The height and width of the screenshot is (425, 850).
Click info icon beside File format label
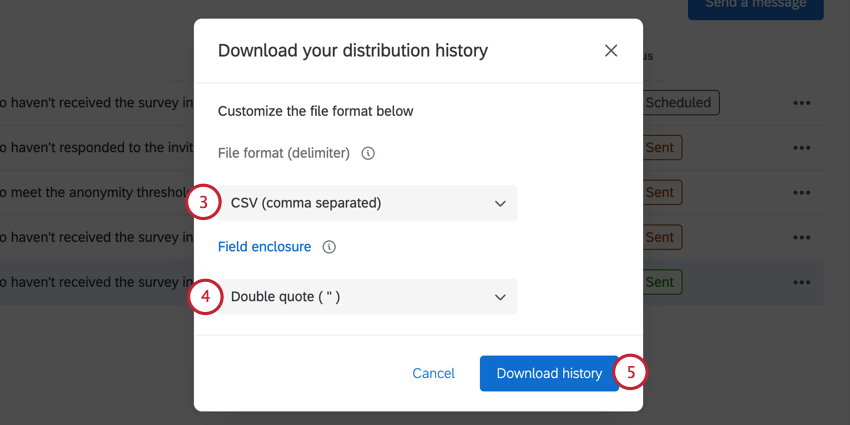point(368,154)
